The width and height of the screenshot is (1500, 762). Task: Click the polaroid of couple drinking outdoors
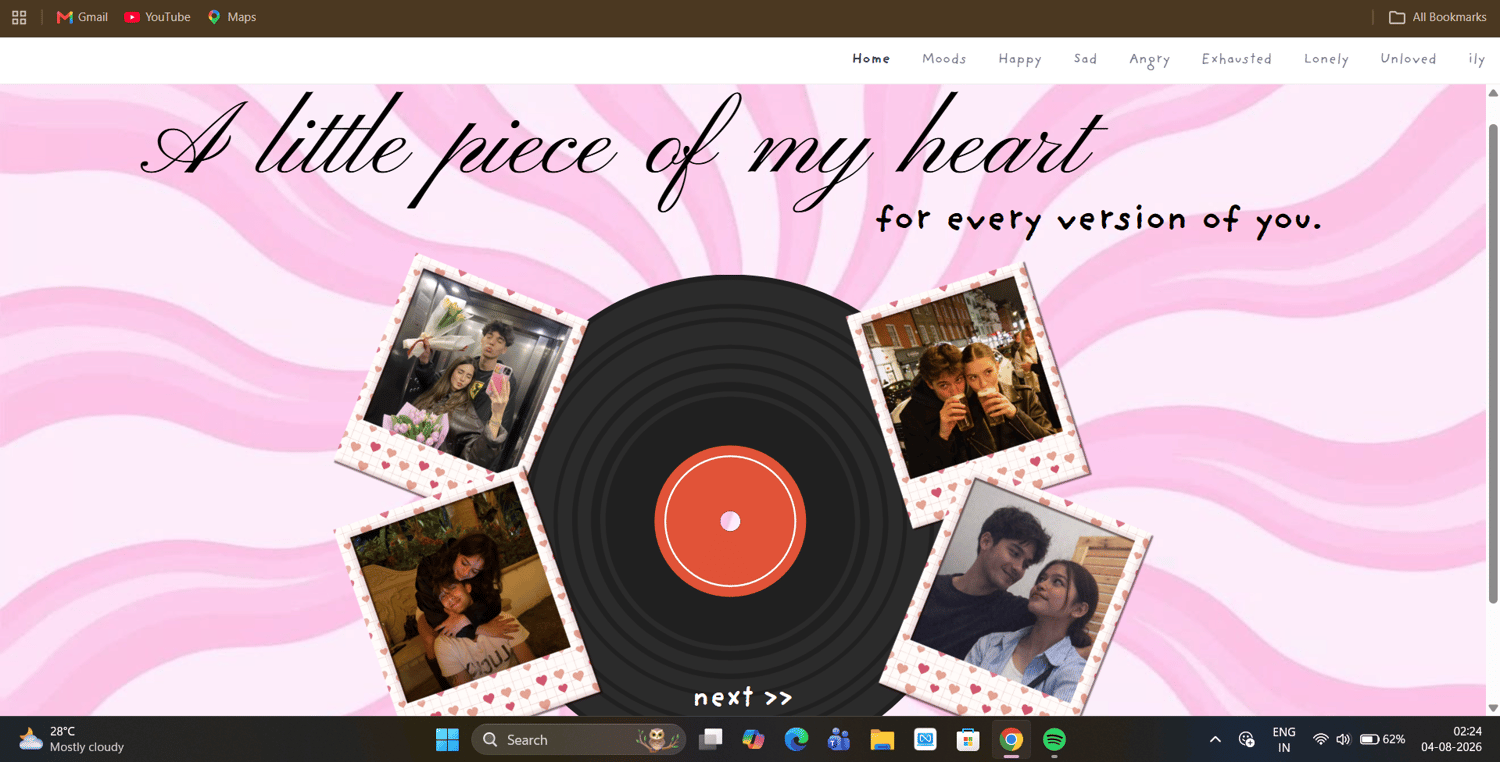click(968, 395)
